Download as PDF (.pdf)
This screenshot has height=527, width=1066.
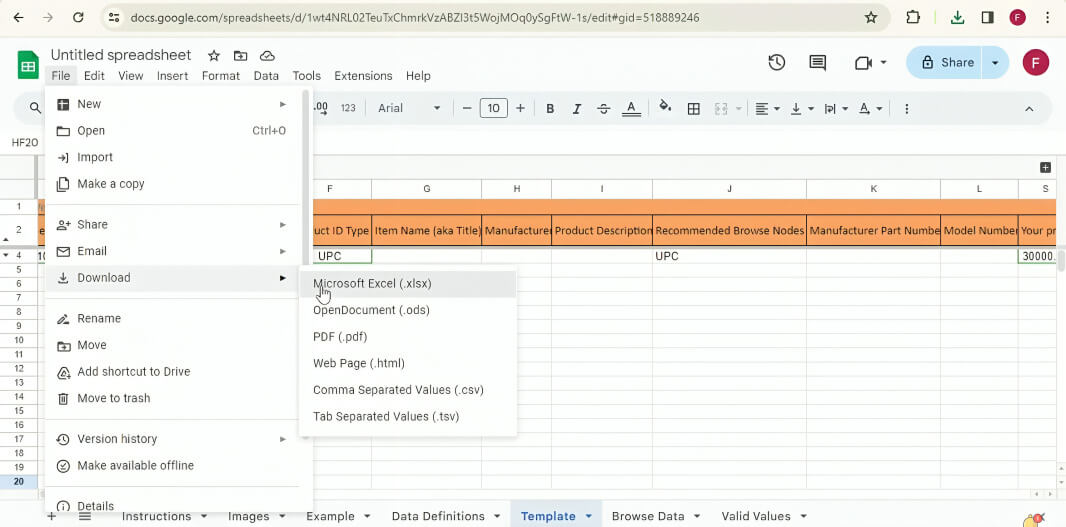(x=408, y=337)
